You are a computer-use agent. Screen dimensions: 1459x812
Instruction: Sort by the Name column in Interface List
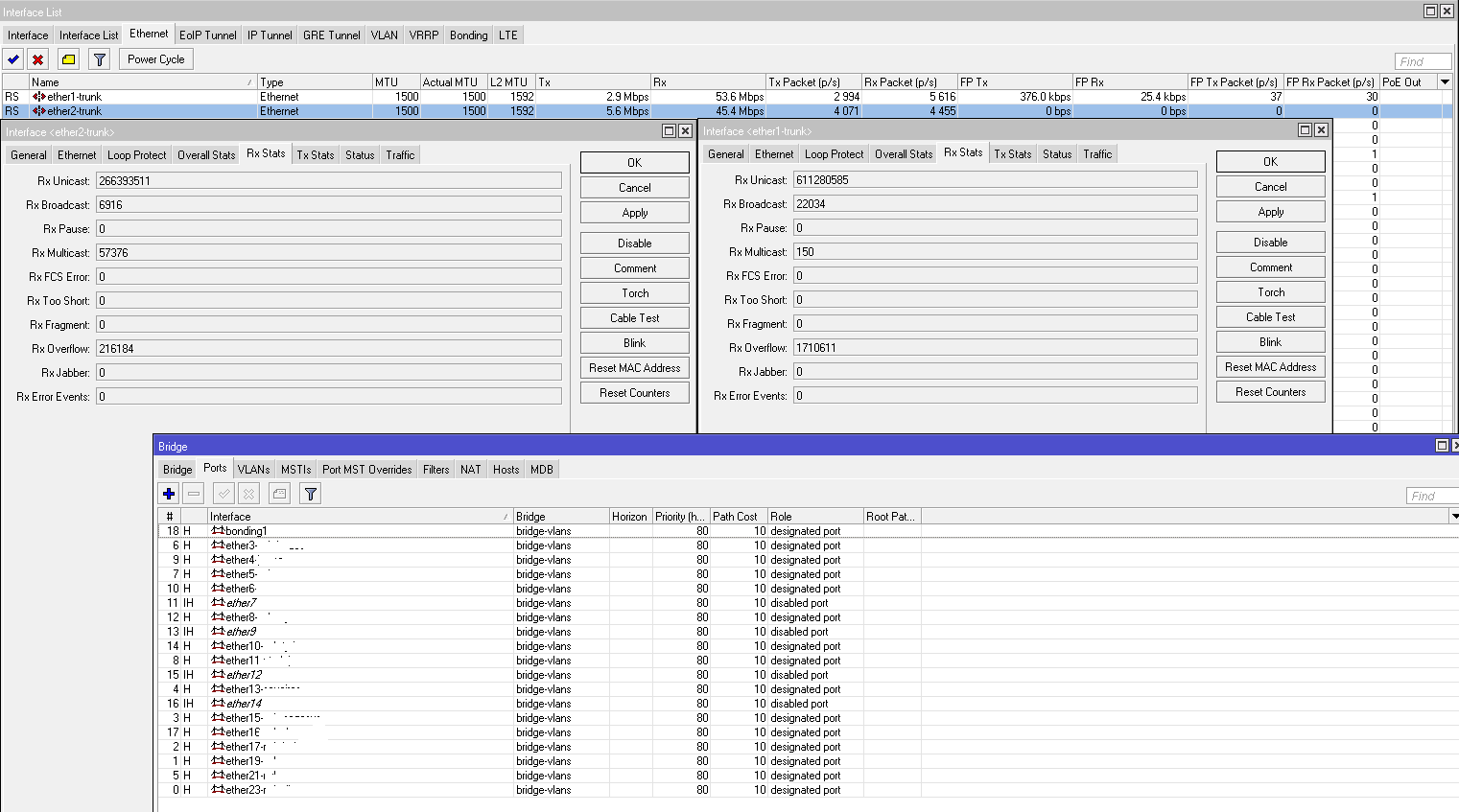point(143,82)
